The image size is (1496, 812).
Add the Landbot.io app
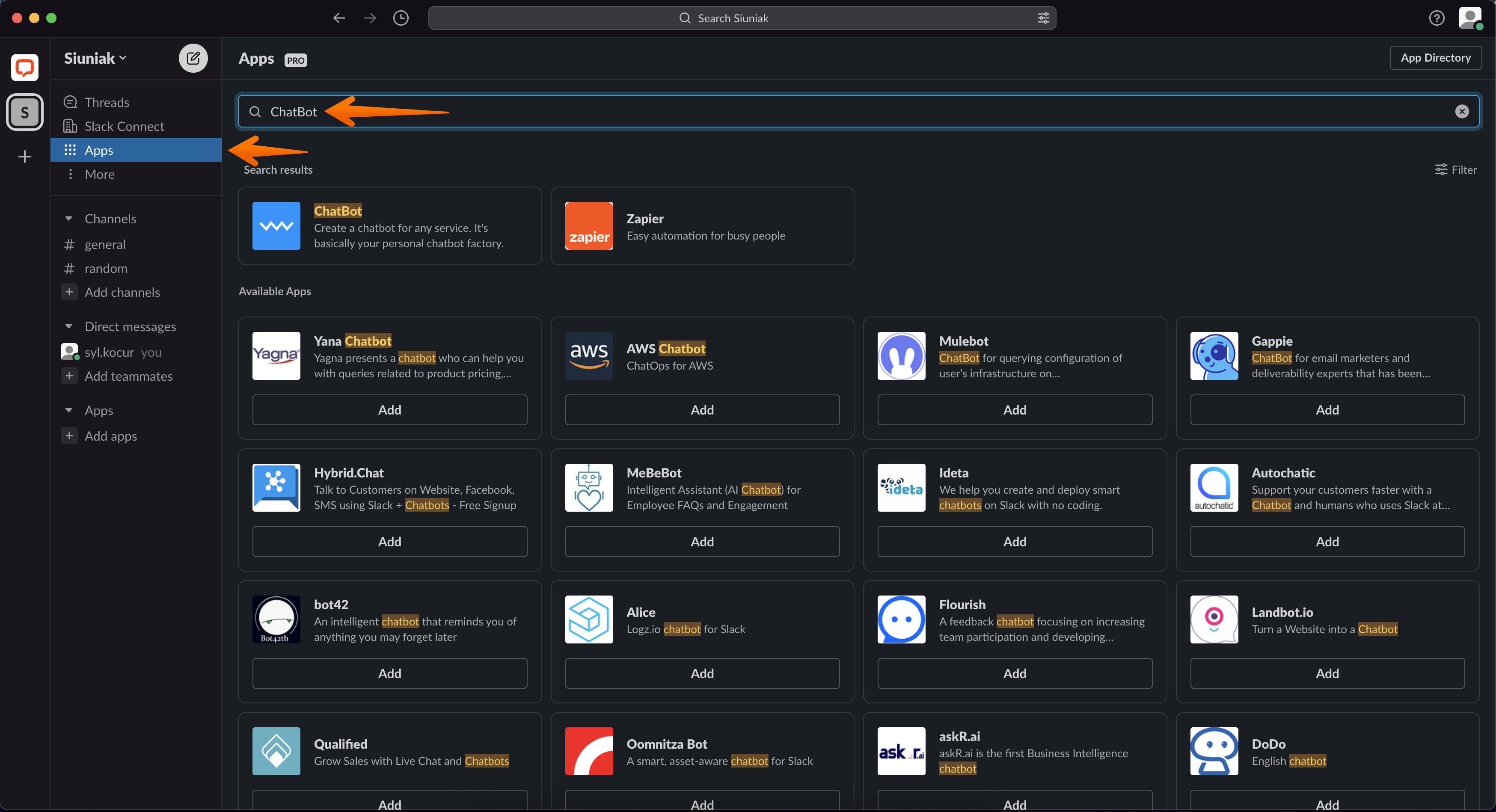(x=1327, y=673)
